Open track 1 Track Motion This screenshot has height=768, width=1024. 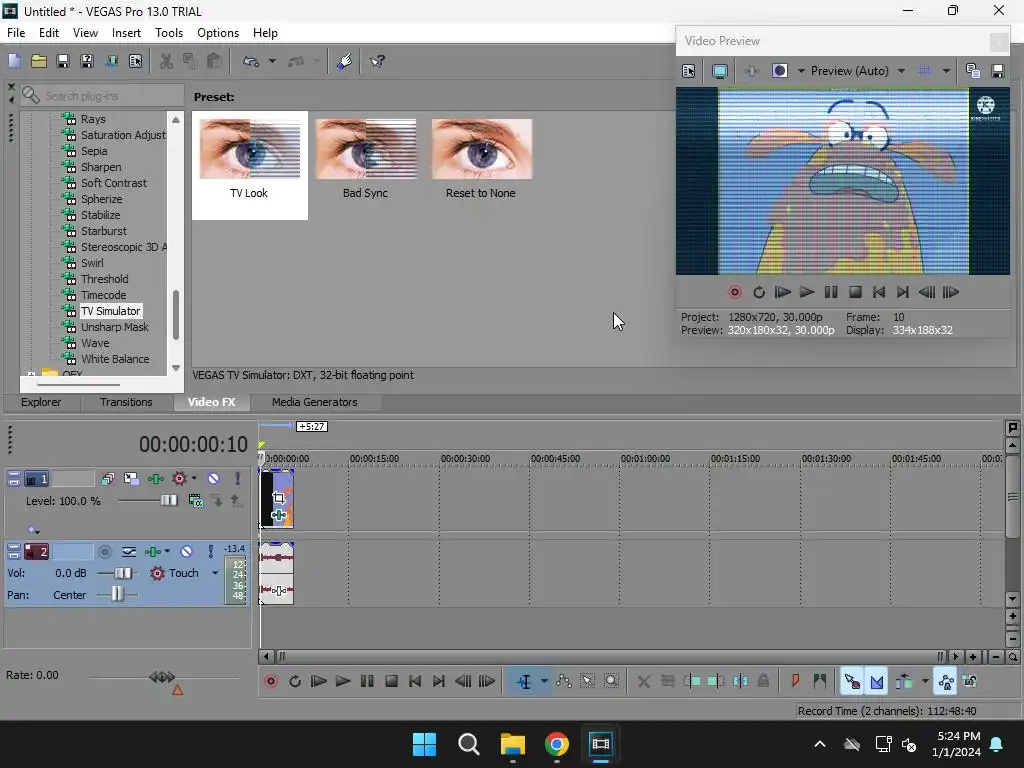coord(131,479)
